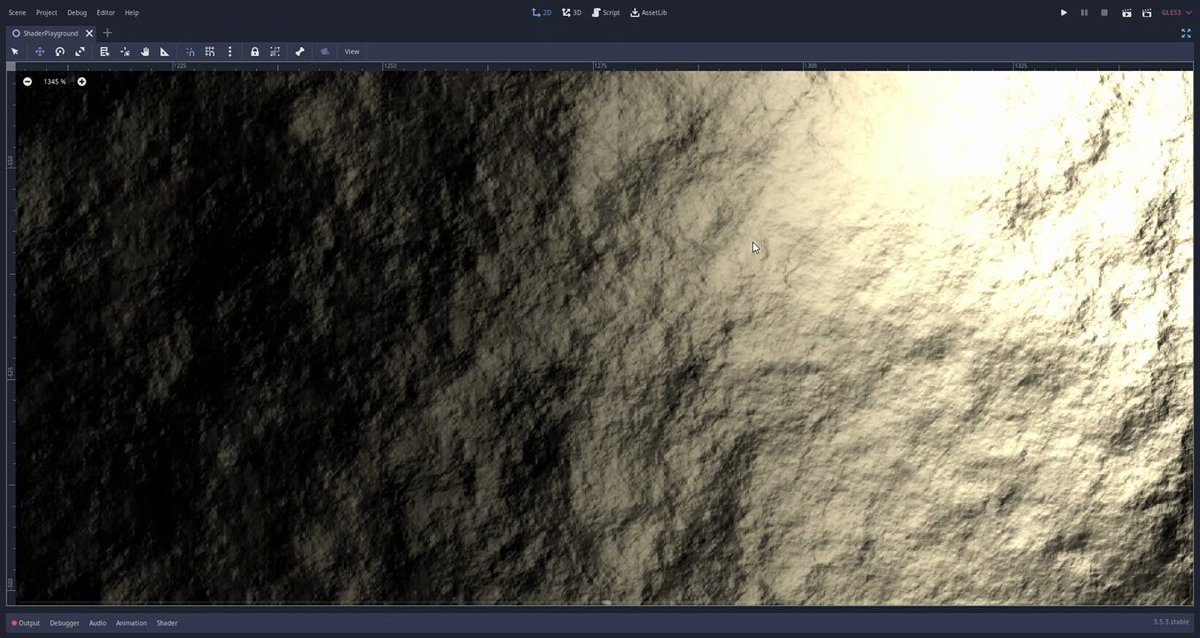Open snapping options three-dot menu
The height and width of the screenshot is (638, 1200).
tap(230, 51)
